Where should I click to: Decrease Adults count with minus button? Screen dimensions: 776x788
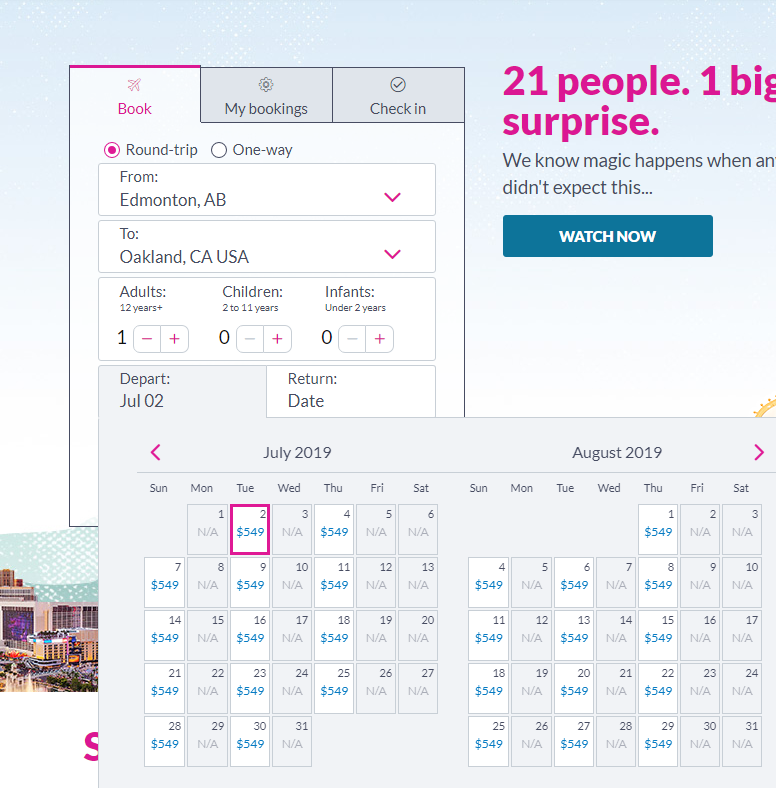[147, 339]
